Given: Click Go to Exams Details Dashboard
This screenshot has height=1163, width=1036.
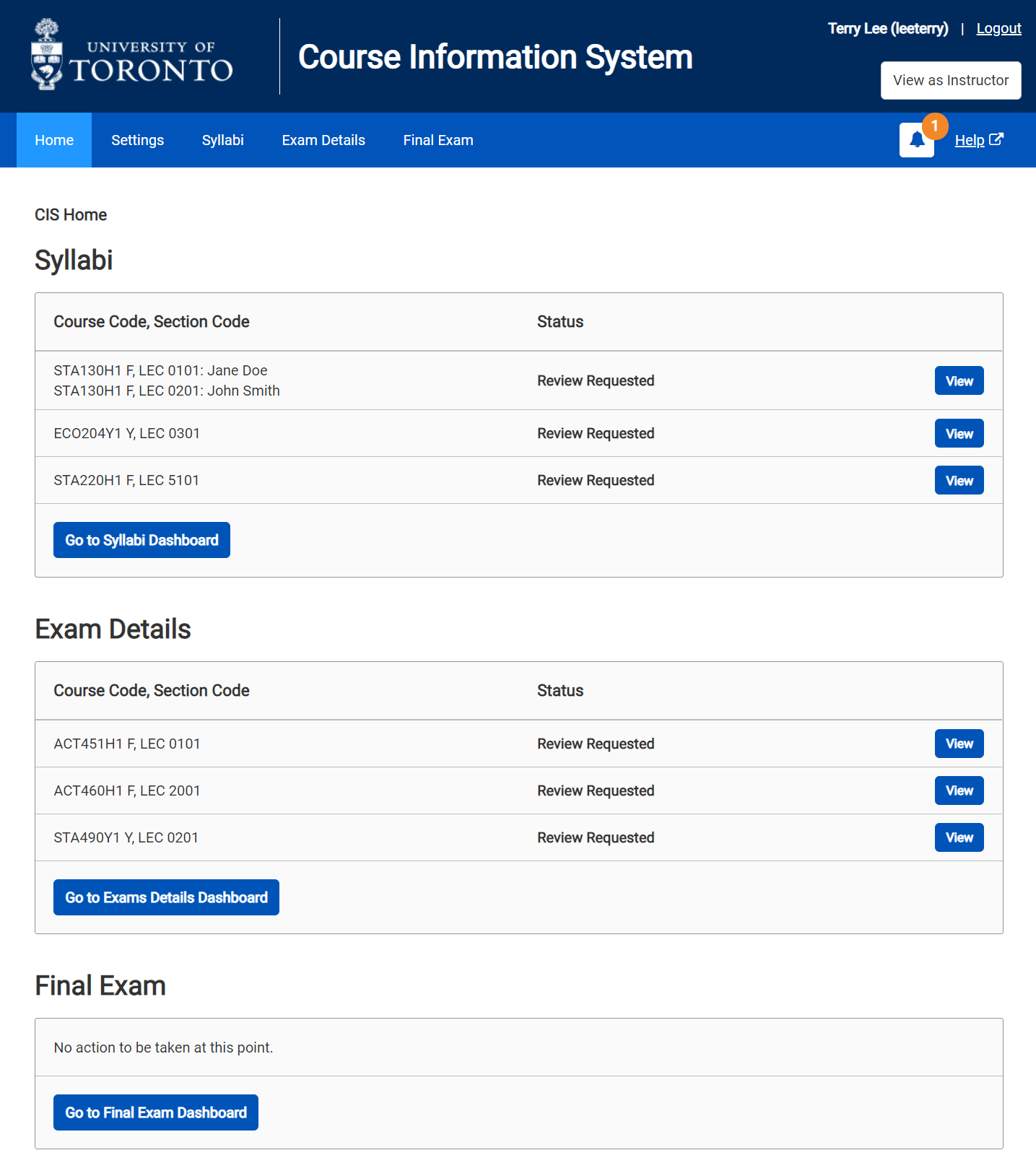Looking at the screenshot, I should point(166,897).
